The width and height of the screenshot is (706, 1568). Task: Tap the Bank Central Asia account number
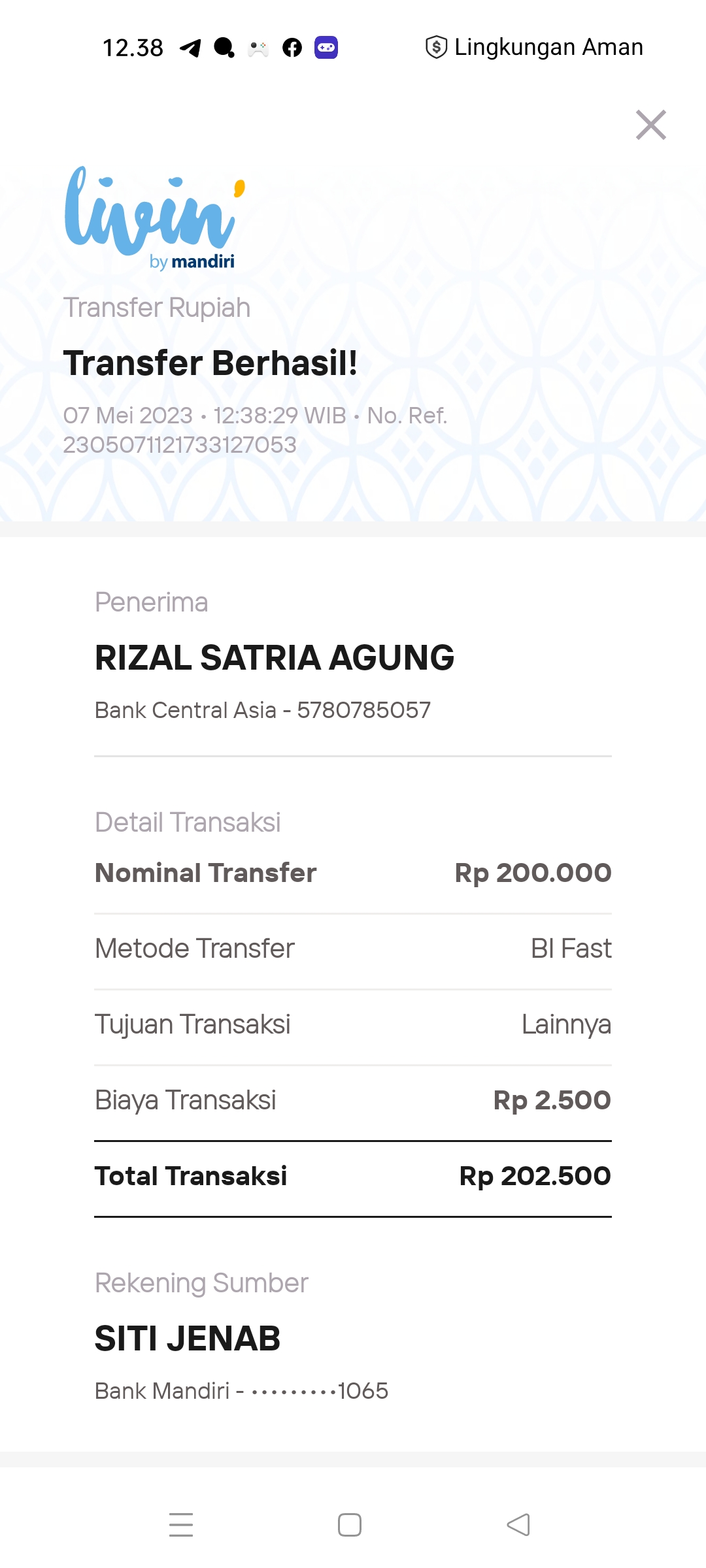[x=363, y=710]
